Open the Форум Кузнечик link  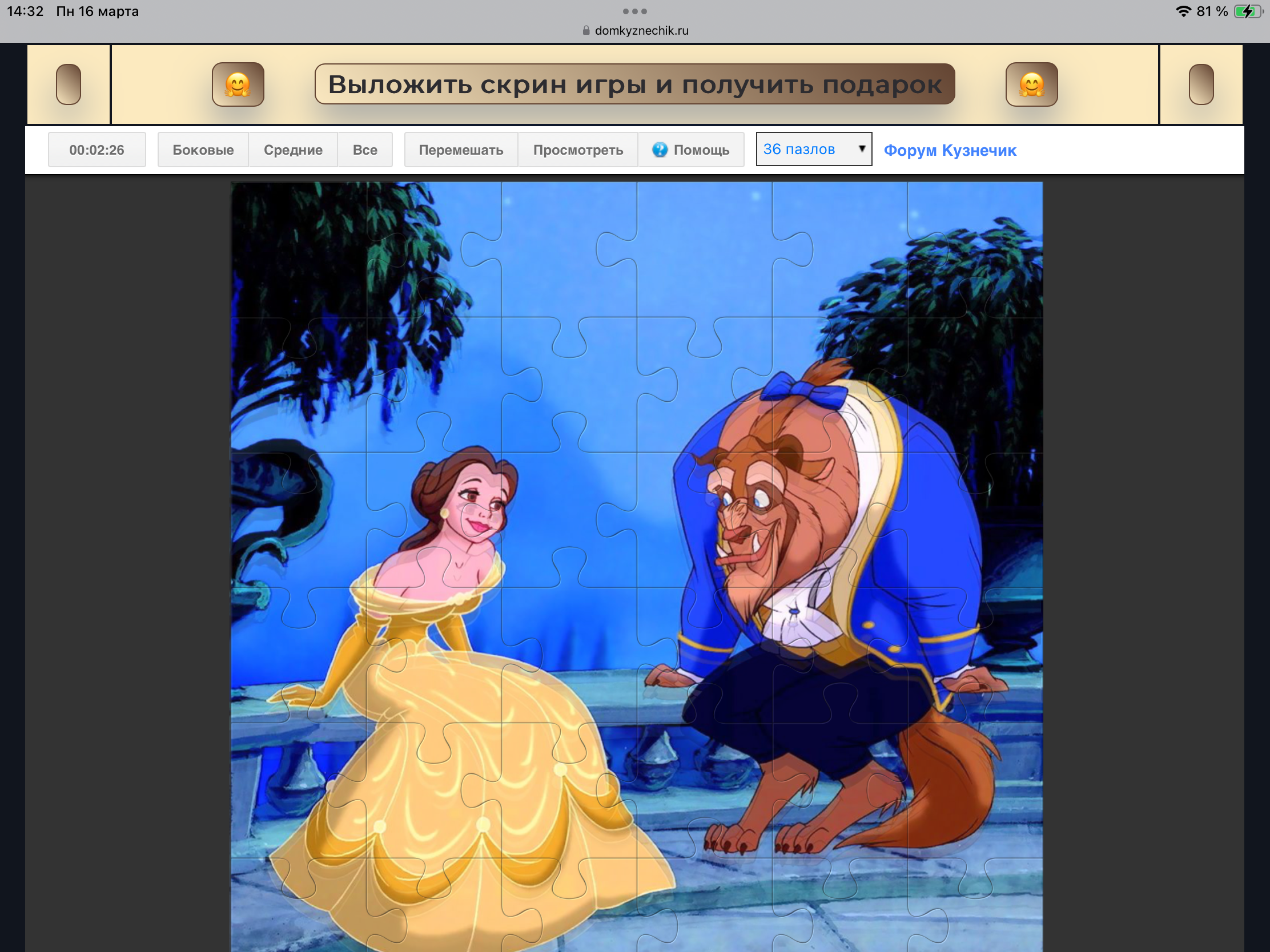pyautogui.click(x=950, y=150)
